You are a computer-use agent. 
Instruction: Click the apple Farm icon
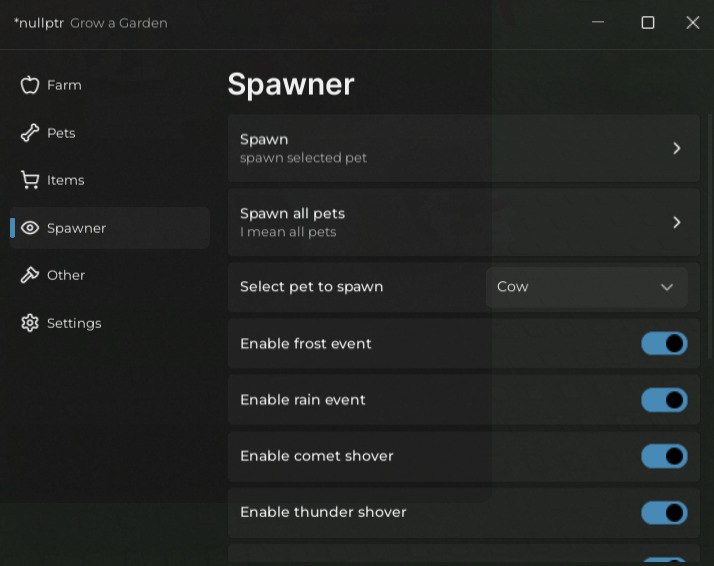click(30, 85)
